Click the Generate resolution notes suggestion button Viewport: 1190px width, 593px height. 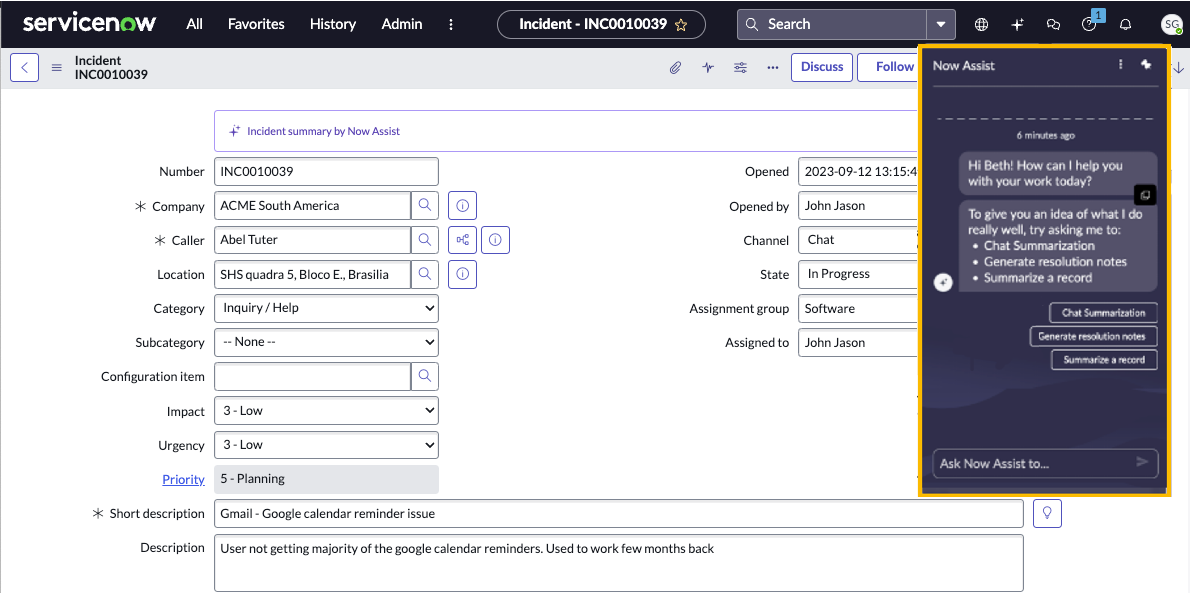click(x=1094, y=336)
